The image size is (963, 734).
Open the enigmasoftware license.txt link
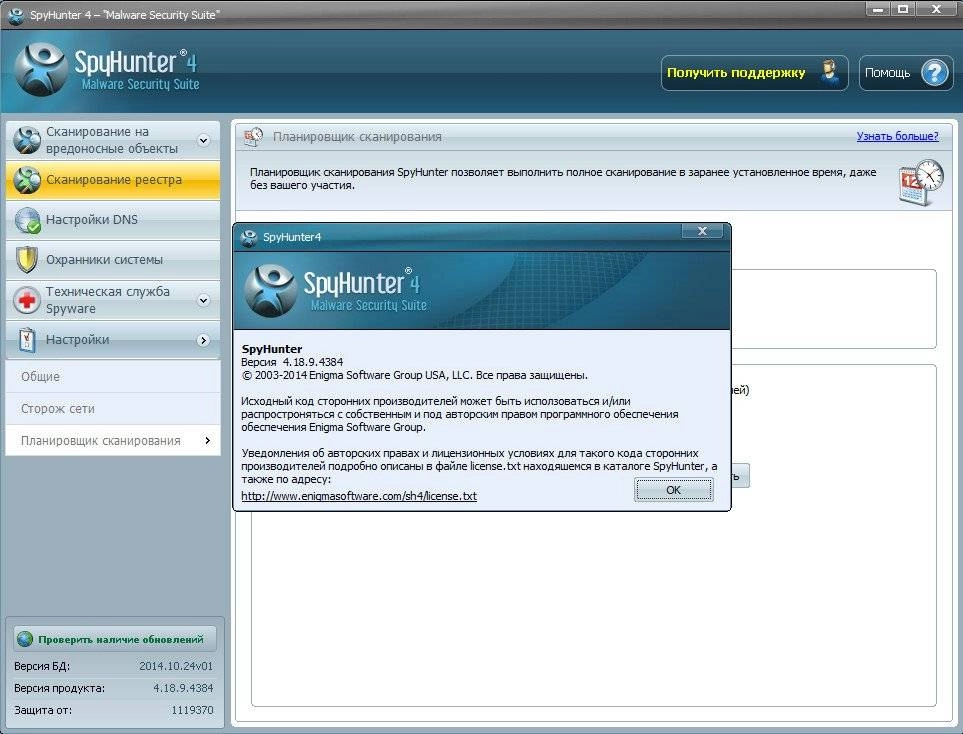(359, 496)
